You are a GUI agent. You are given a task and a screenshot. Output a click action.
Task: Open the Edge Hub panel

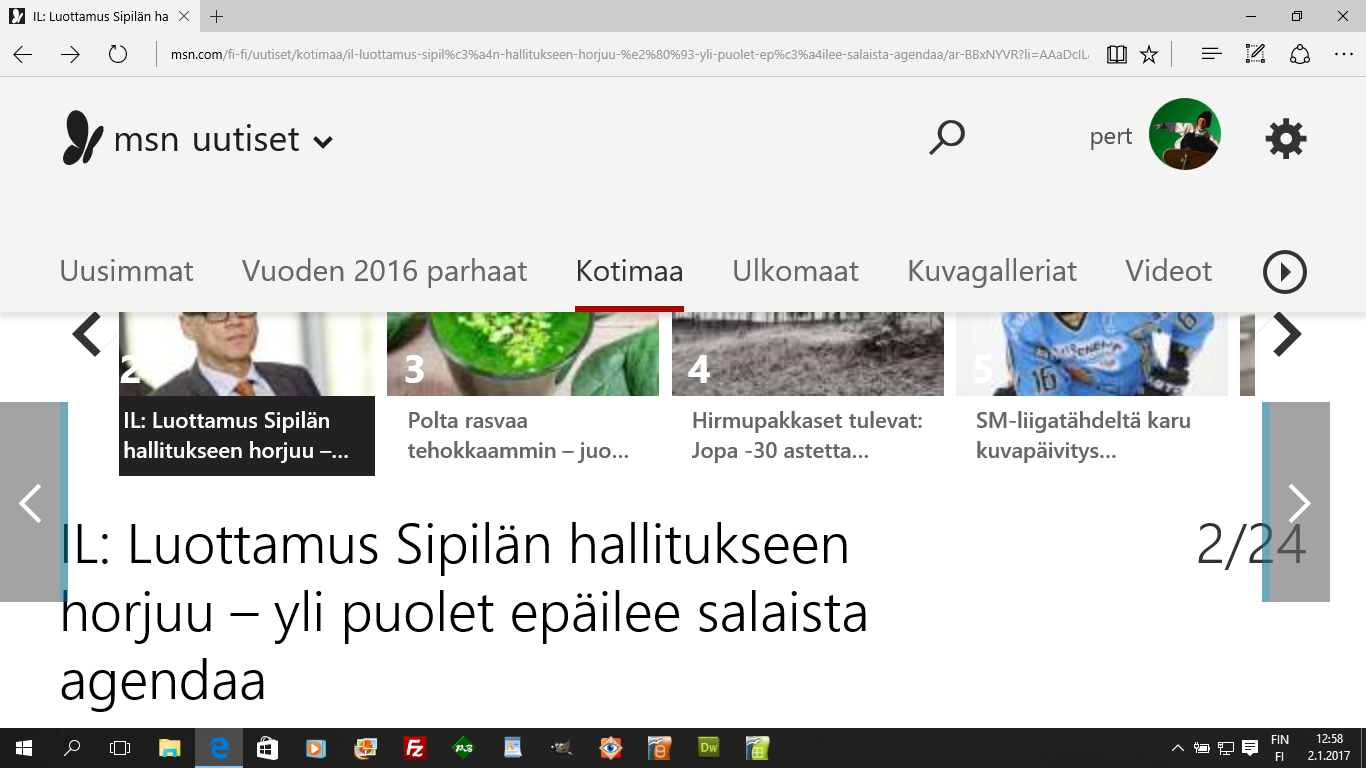tap(1211, 54)
